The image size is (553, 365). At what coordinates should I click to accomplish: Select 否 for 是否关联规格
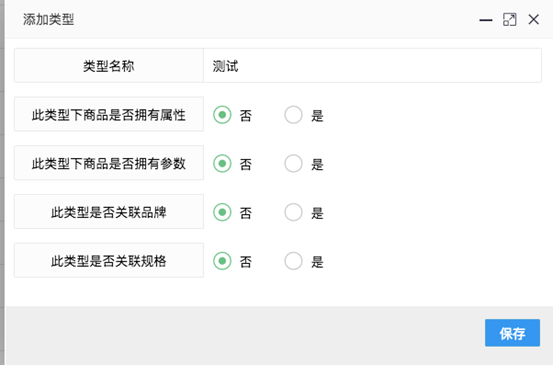(x=222, y=261)
